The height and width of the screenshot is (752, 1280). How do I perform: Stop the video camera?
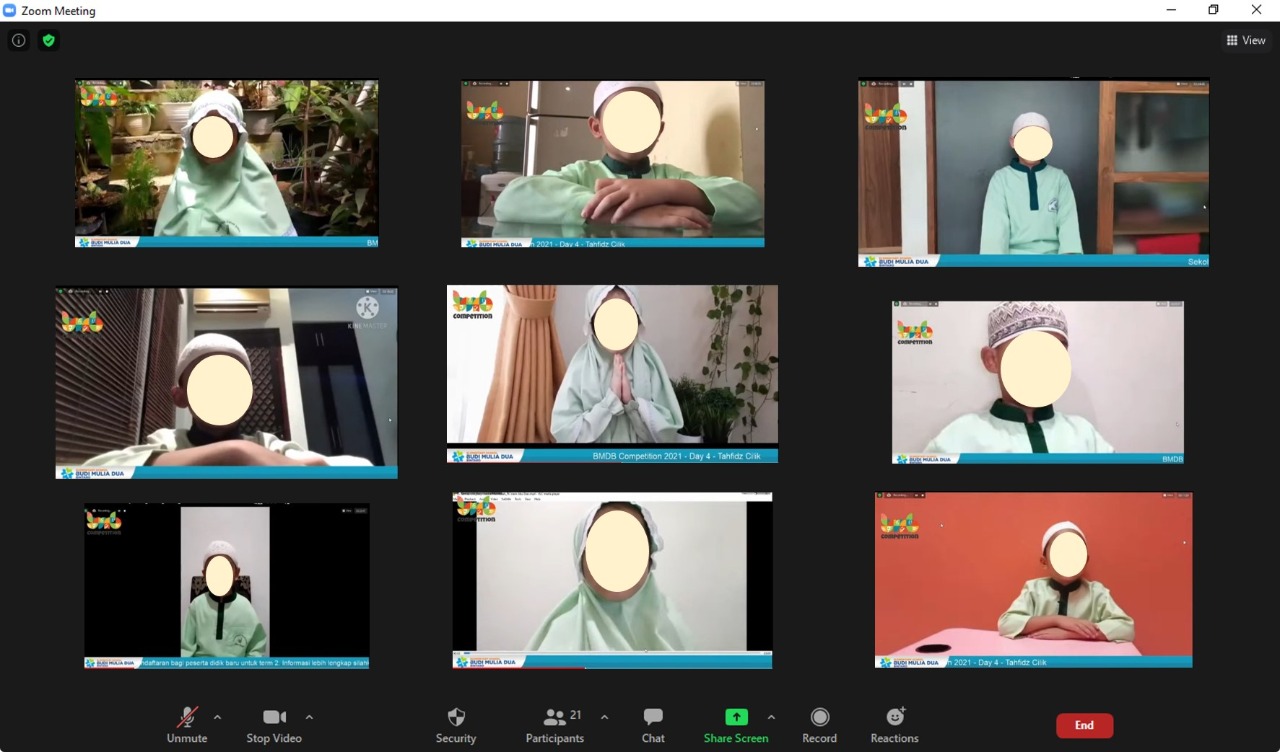274,726
